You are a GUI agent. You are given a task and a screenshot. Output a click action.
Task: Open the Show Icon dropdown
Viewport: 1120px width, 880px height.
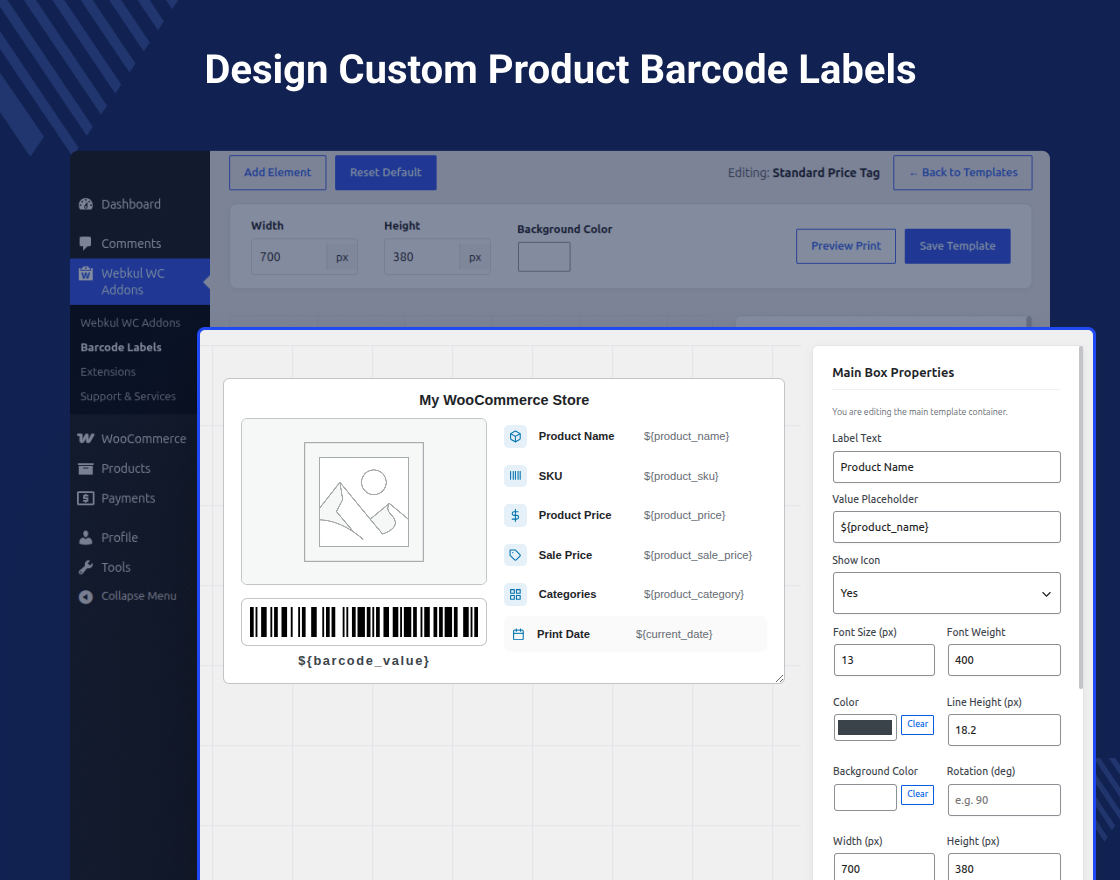946,593
